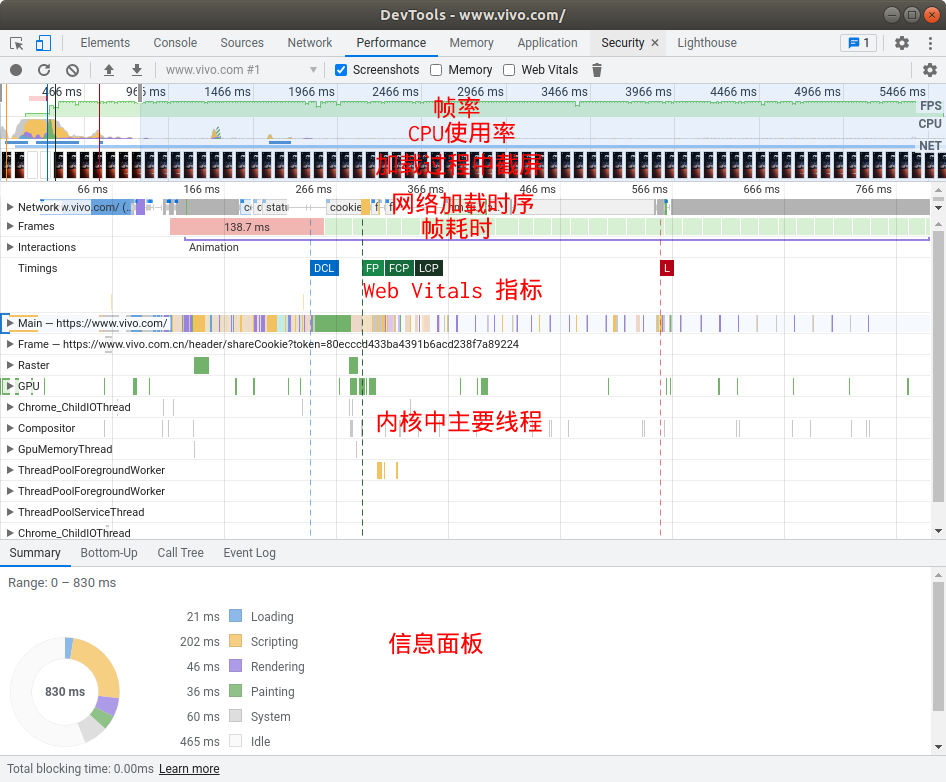Collect garbage with the trash icon
This screenshot has height=782, width=946.
click(597, 70)
